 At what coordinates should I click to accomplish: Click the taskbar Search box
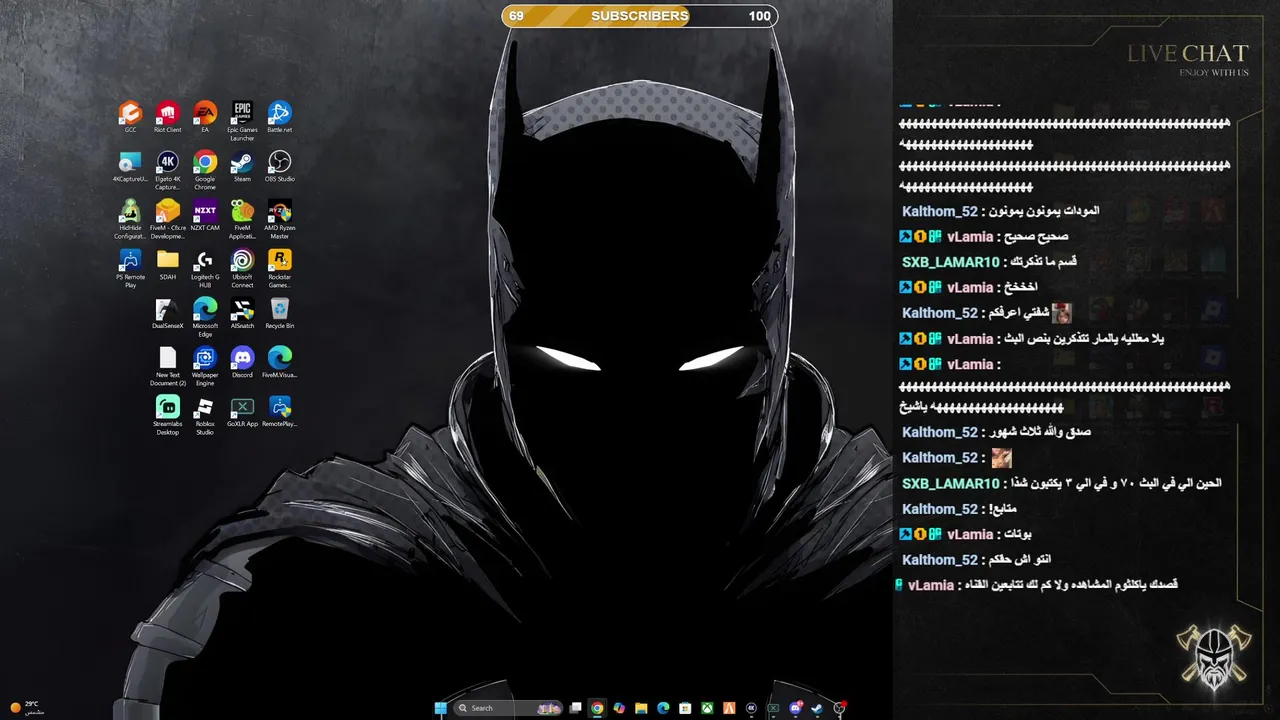click(x=508, y=708)
